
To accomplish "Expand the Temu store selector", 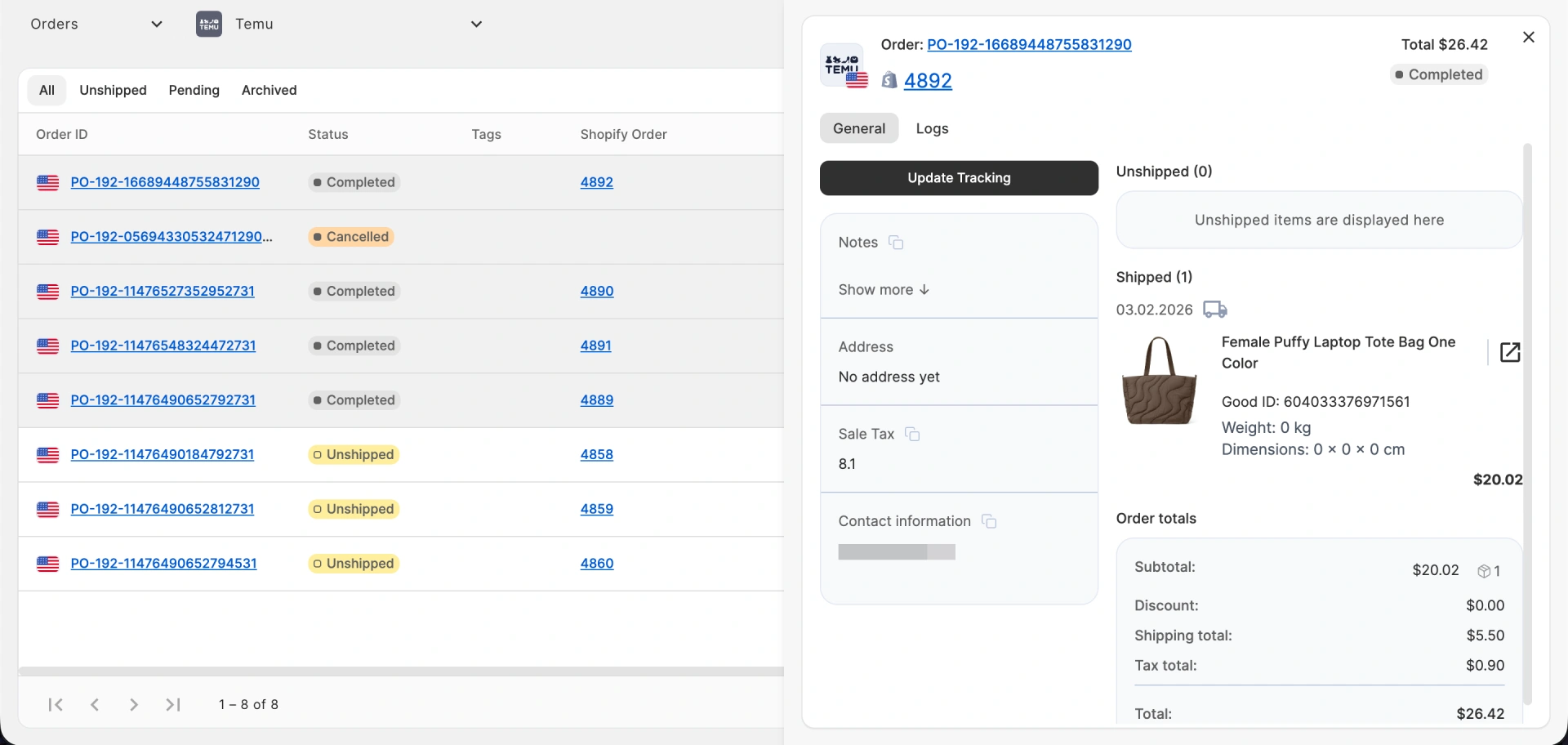I will pyautogui.click(x=476, y=24).
